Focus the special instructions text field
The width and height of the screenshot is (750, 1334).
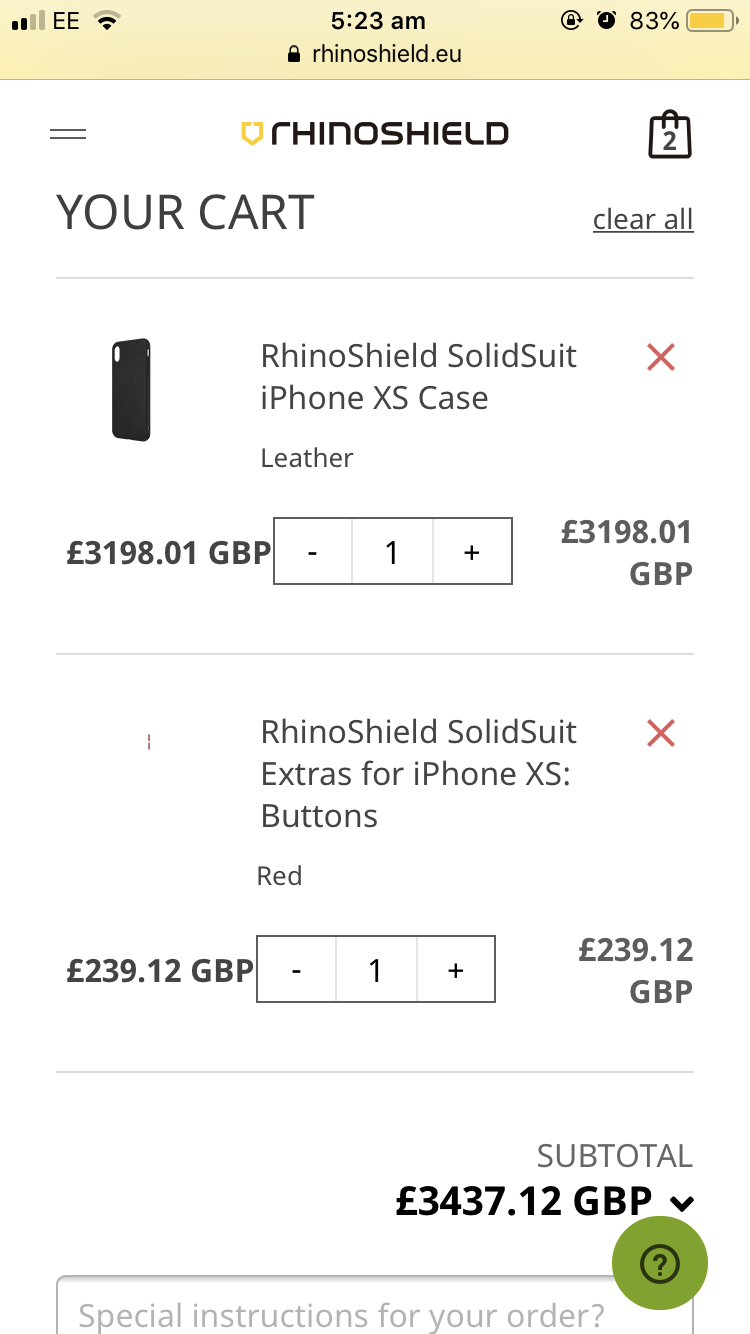pyautogui.click(x=340, y=1312)
